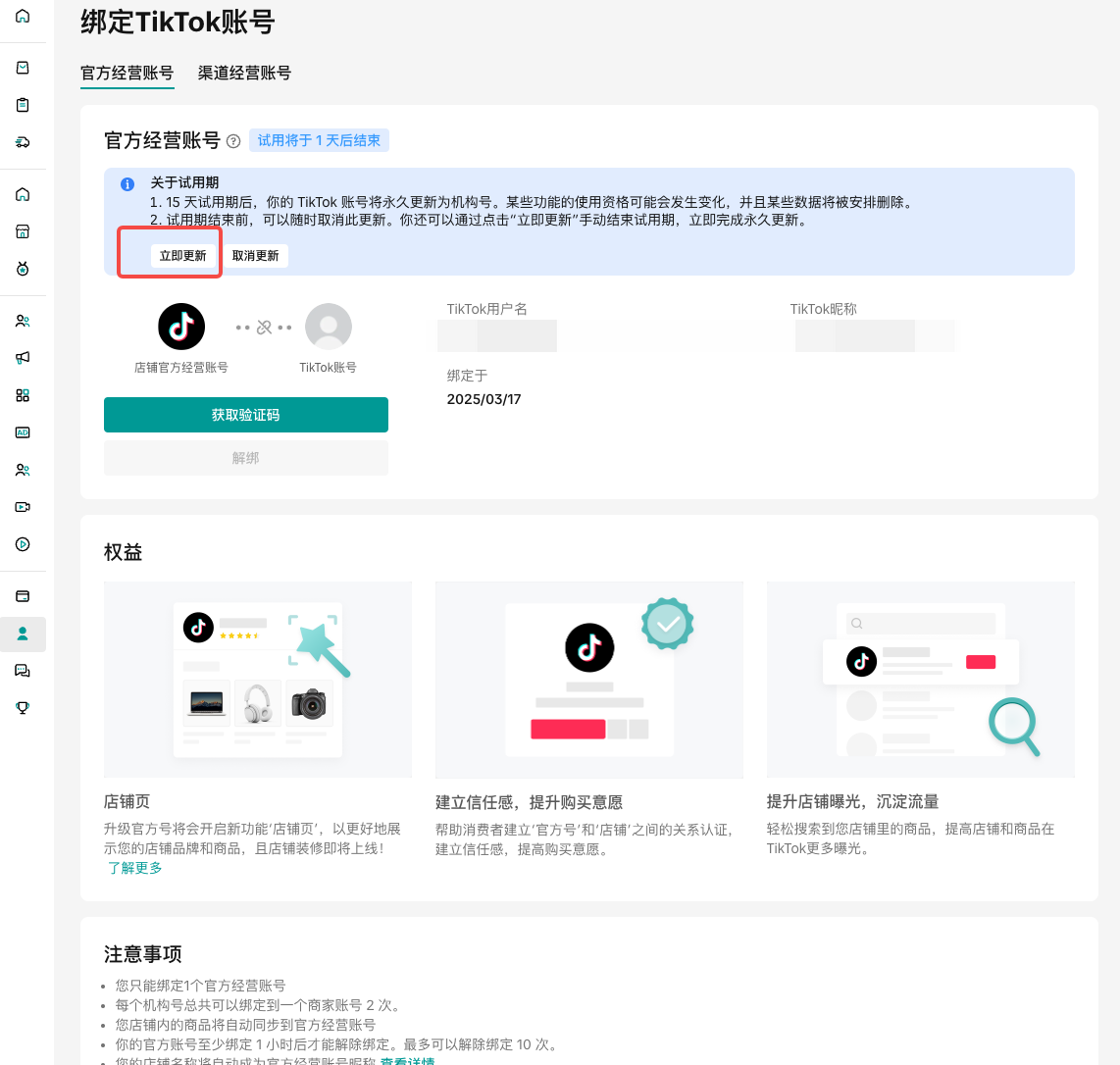
Task: Open the wallet card icon in sidebar
Action: [x=23, y=596]
